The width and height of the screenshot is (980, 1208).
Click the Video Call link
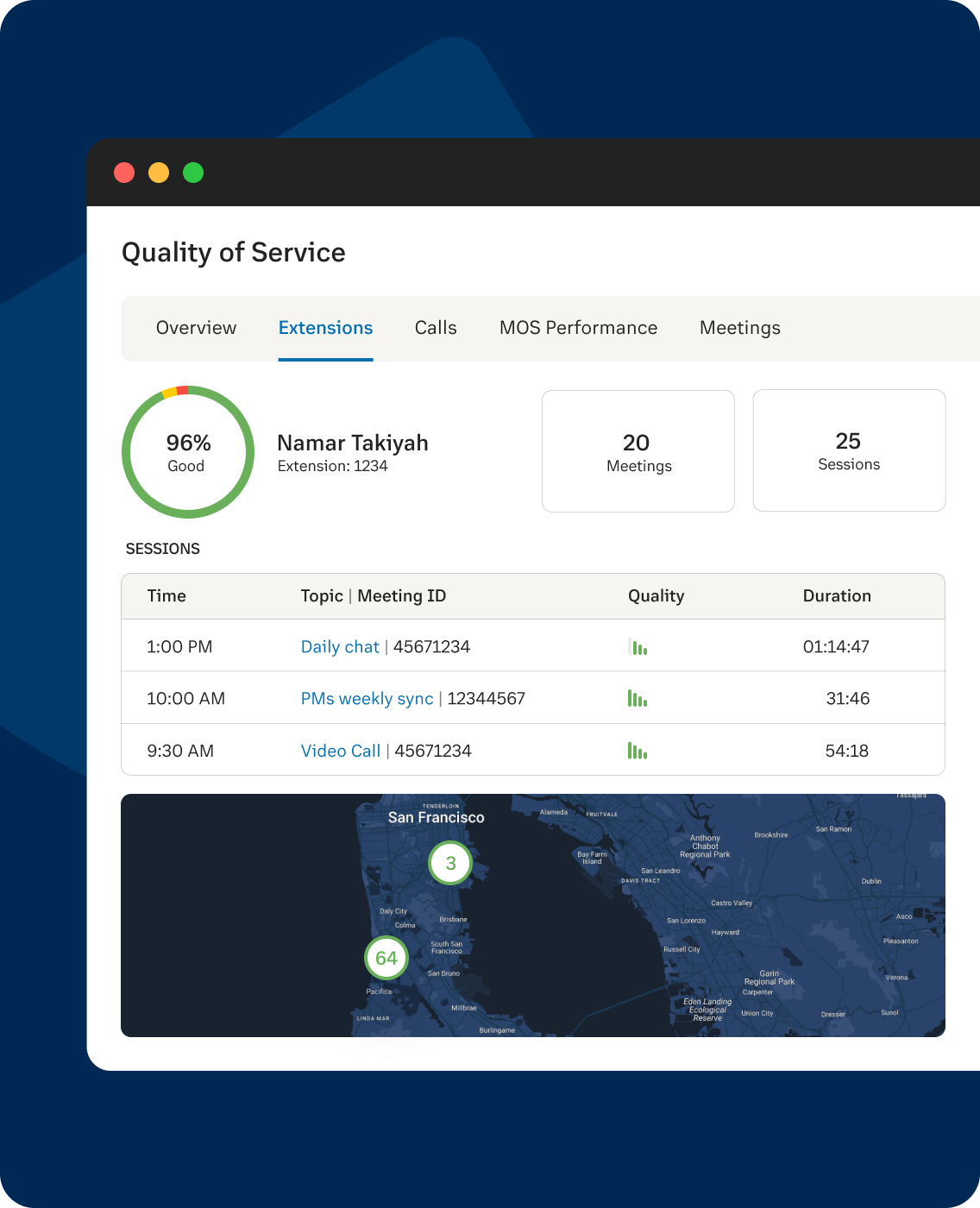pos(341,750)
